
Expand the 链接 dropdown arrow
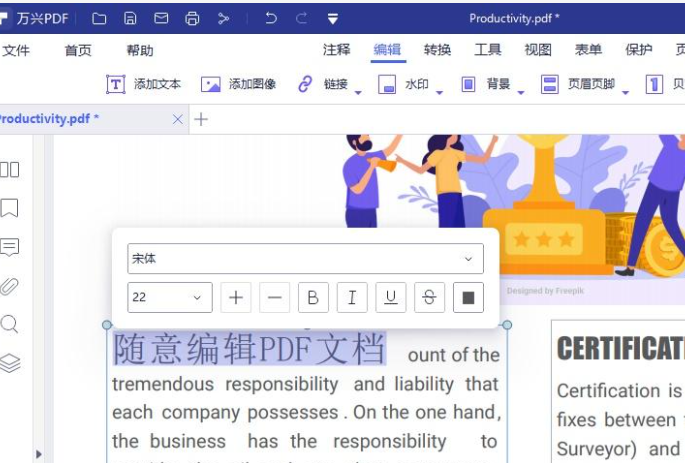(x=358, y=92)
